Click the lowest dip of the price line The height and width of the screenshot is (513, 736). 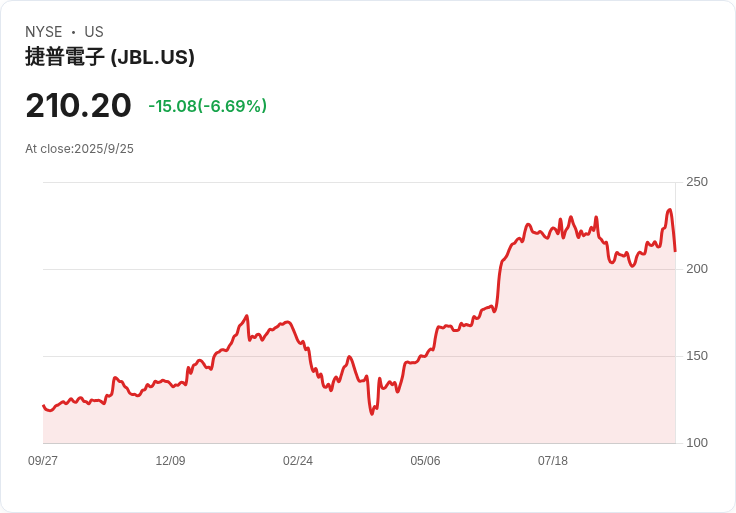point(372,414)
